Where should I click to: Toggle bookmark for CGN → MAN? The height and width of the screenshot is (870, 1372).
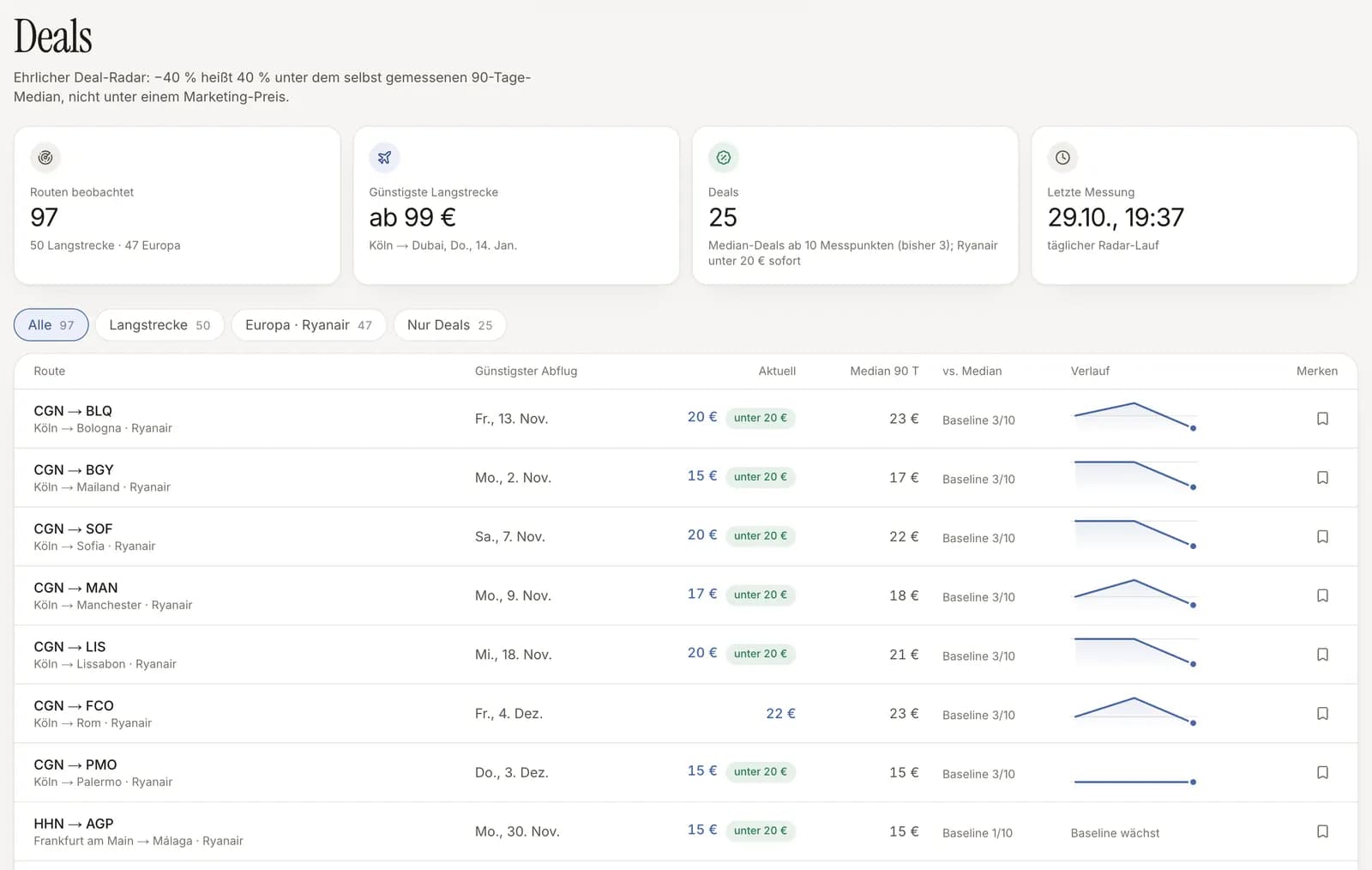[1322, 595]
